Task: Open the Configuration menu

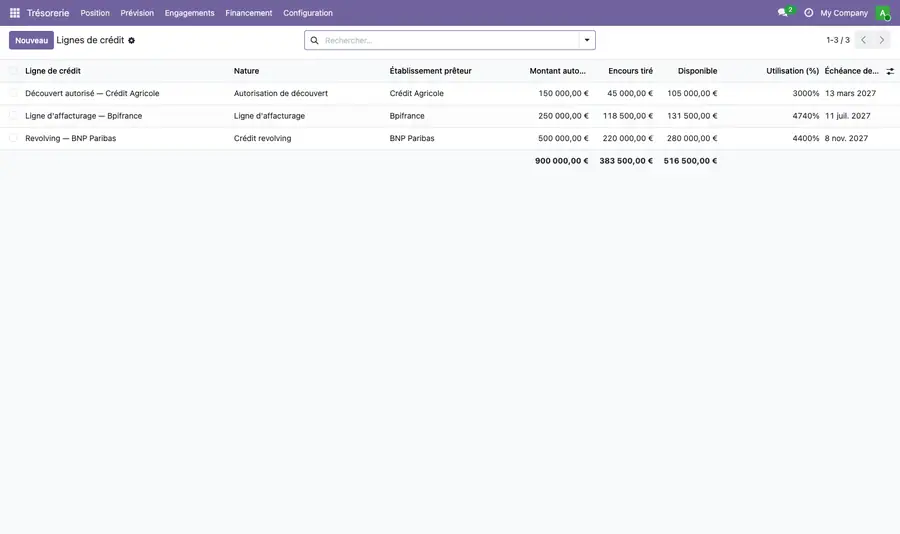Action: point(308,13)
